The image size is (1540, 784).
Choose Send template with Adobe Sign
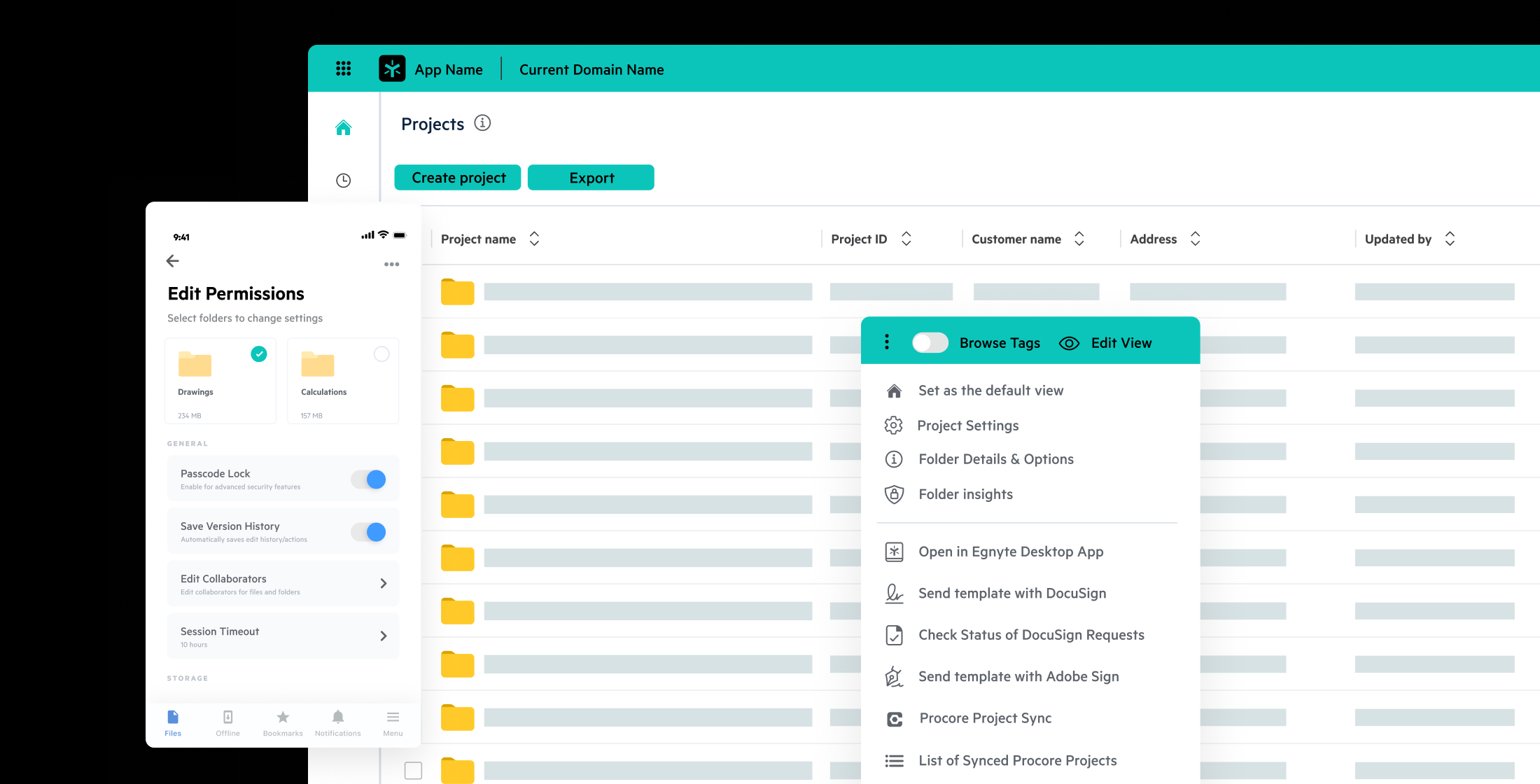pyautogui.click(x=1018, y=677)
